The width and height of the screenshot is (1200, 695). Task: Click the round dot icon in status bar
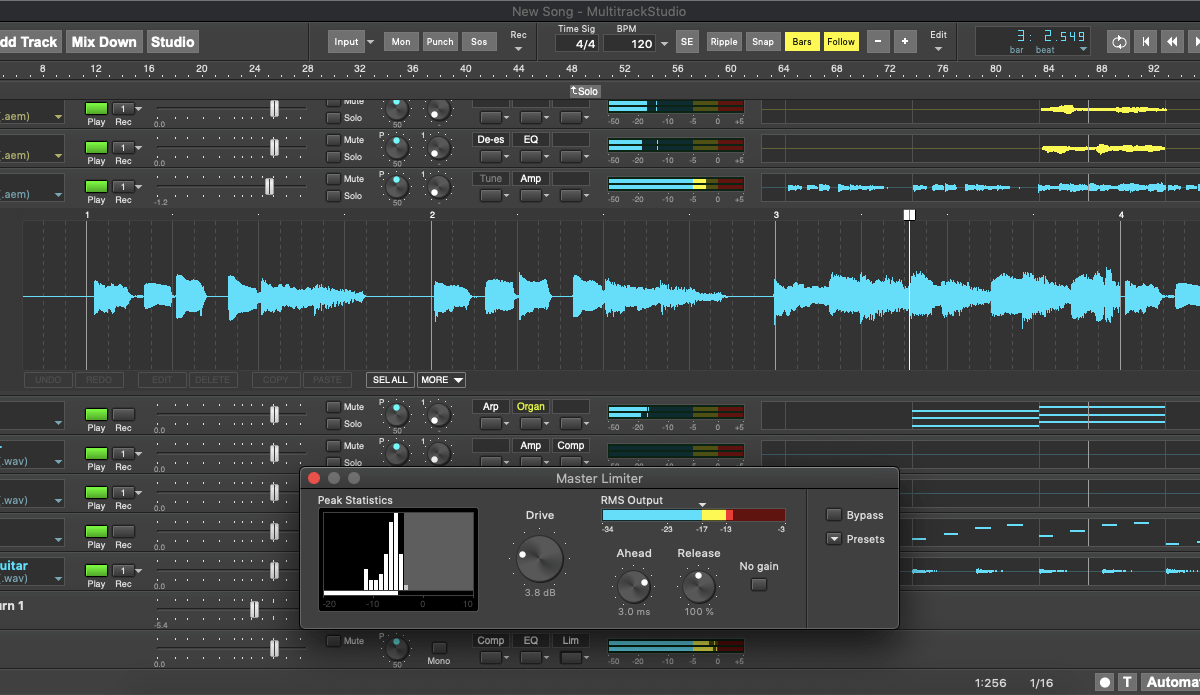(1105, 682)
